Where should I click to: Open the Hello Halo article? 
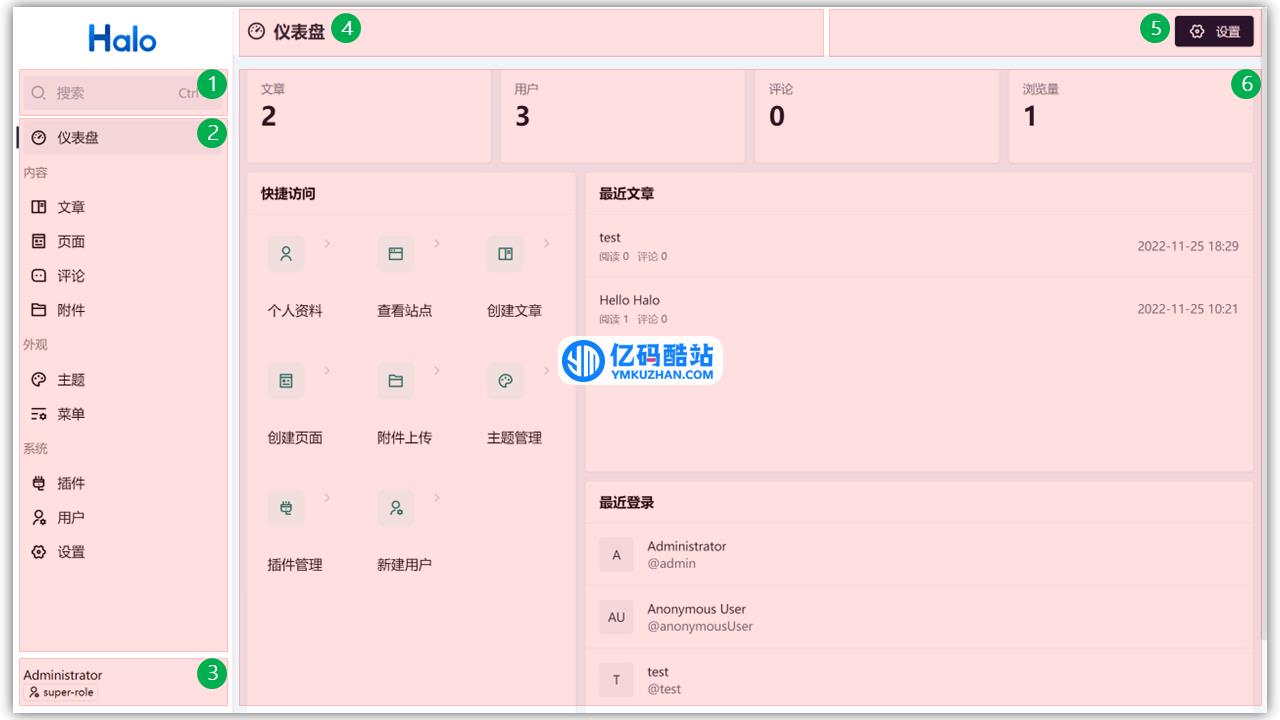tap(630, 300)
